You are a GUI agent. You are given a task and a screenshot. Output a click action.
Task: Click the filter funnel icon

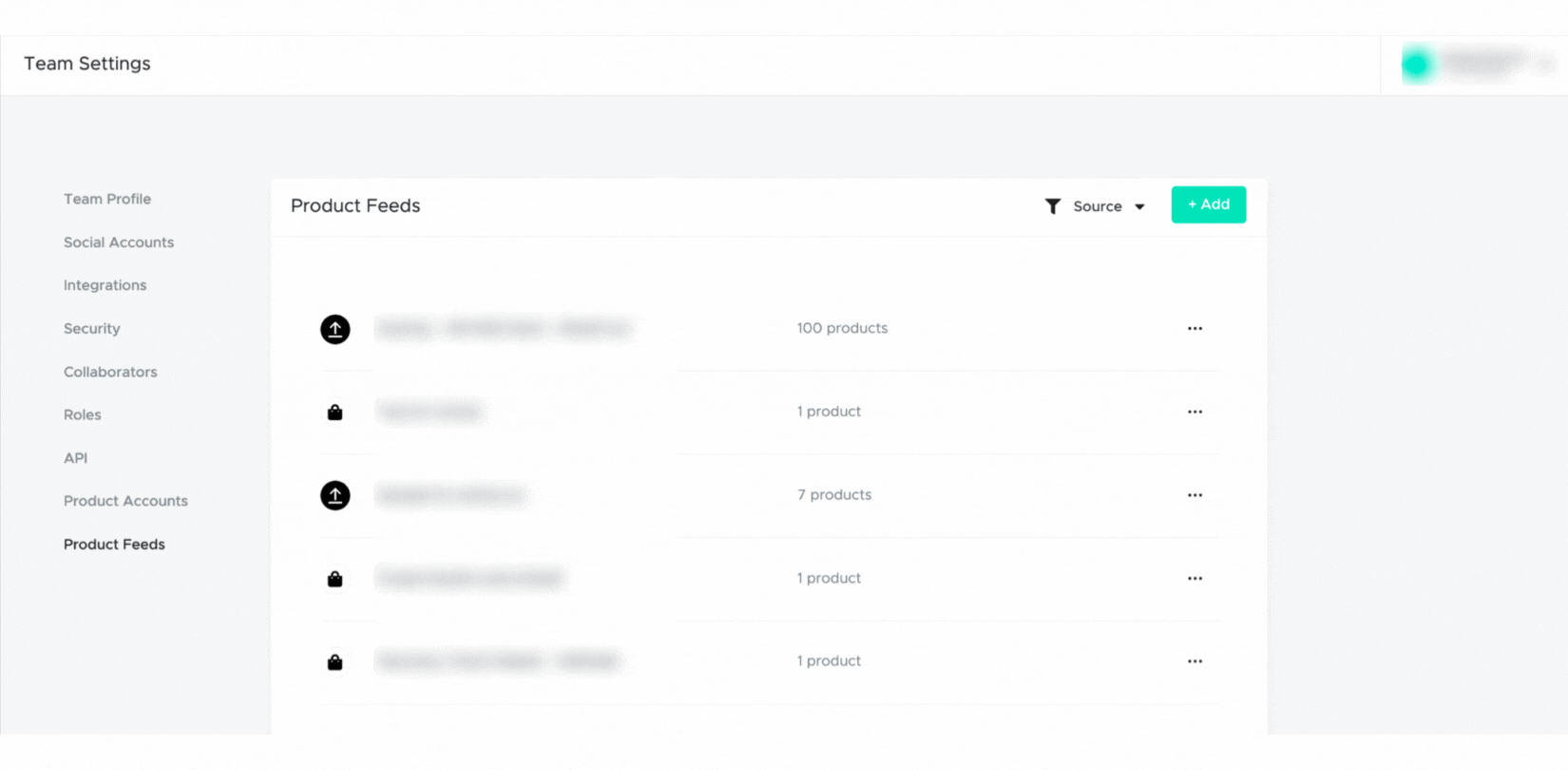(x=1053, y=206)
